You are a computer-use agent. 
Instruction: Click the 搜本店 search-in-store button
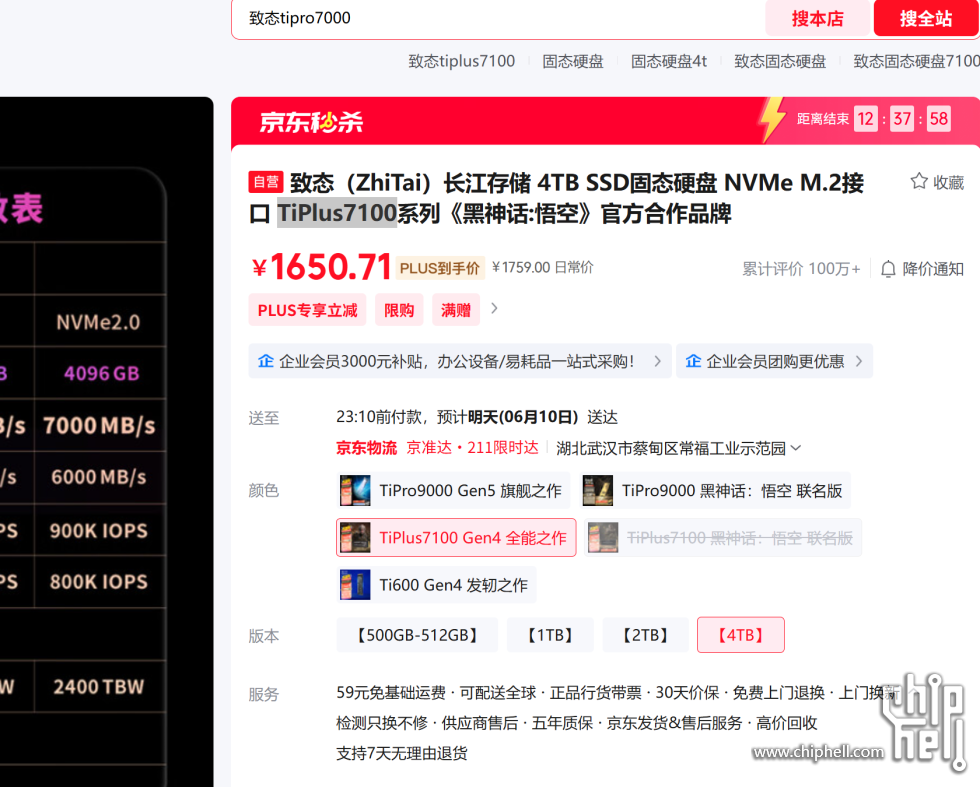pos(818,18)
